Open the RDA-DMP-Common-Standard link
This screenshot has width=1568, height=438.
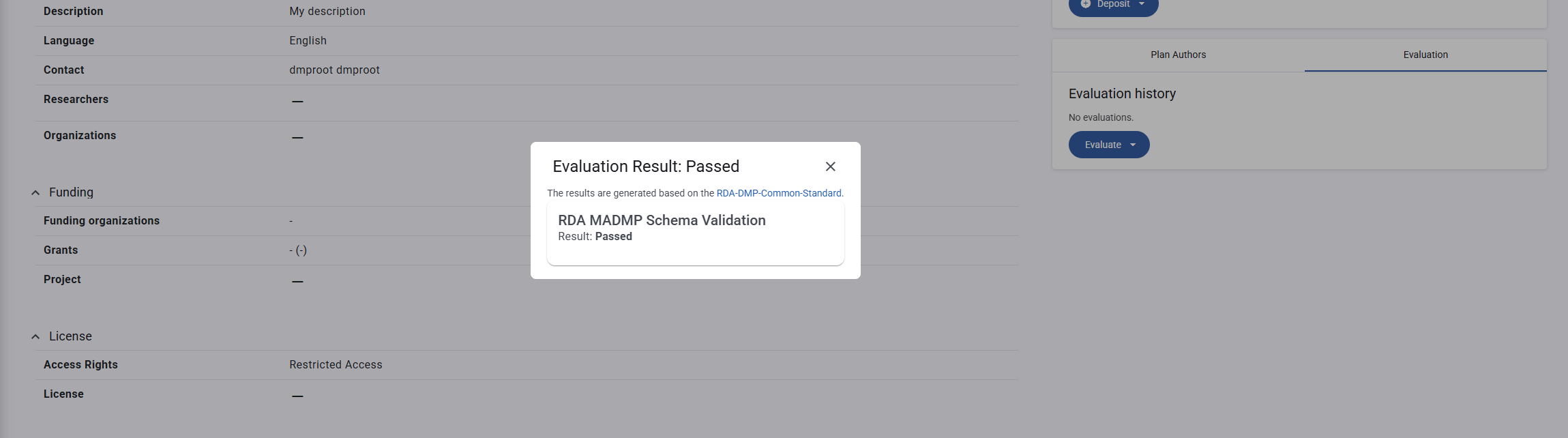pyautogui.click(x=778, y=193)
